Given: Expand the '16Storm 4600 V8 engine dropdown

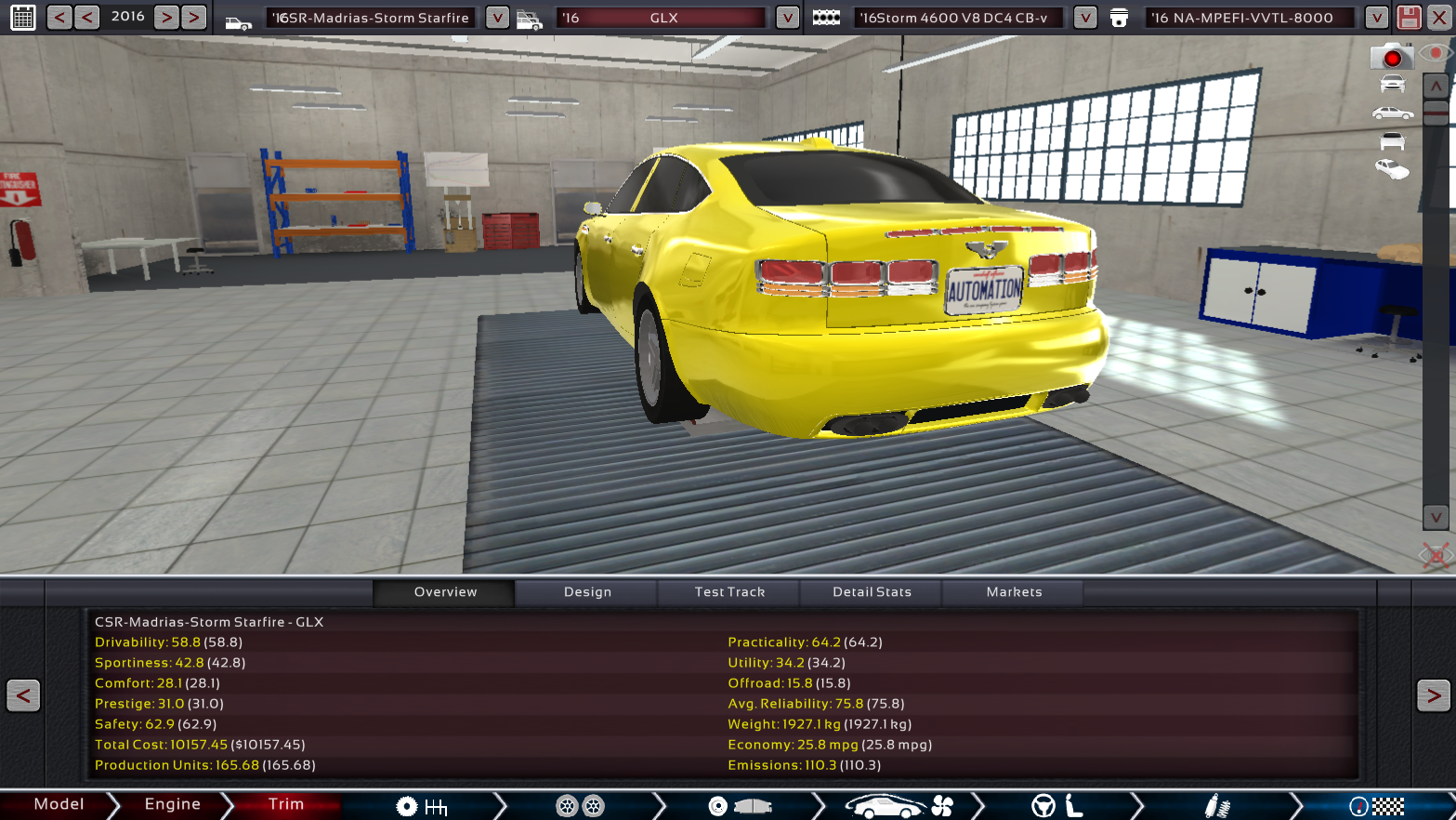Looking at the screenshot, I should click(1083, 17).
